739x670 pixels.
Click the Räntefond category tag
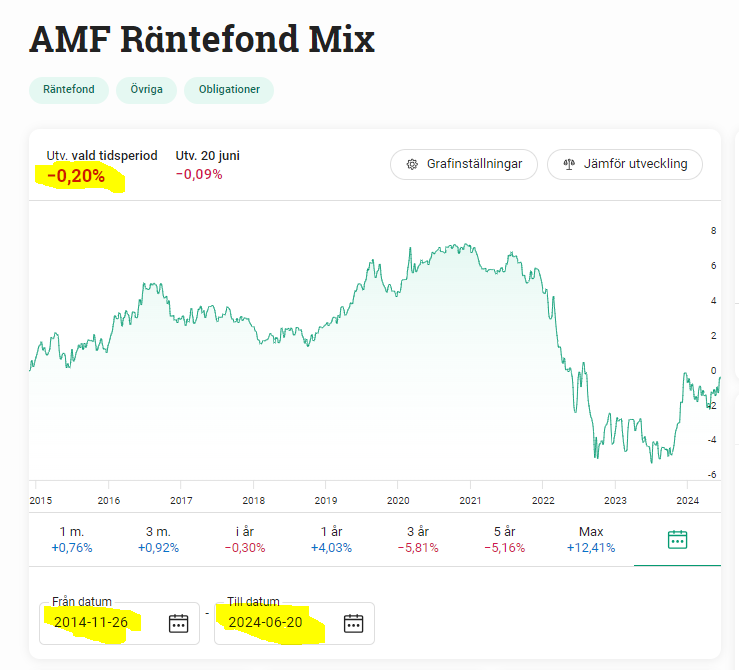(68, 90)
